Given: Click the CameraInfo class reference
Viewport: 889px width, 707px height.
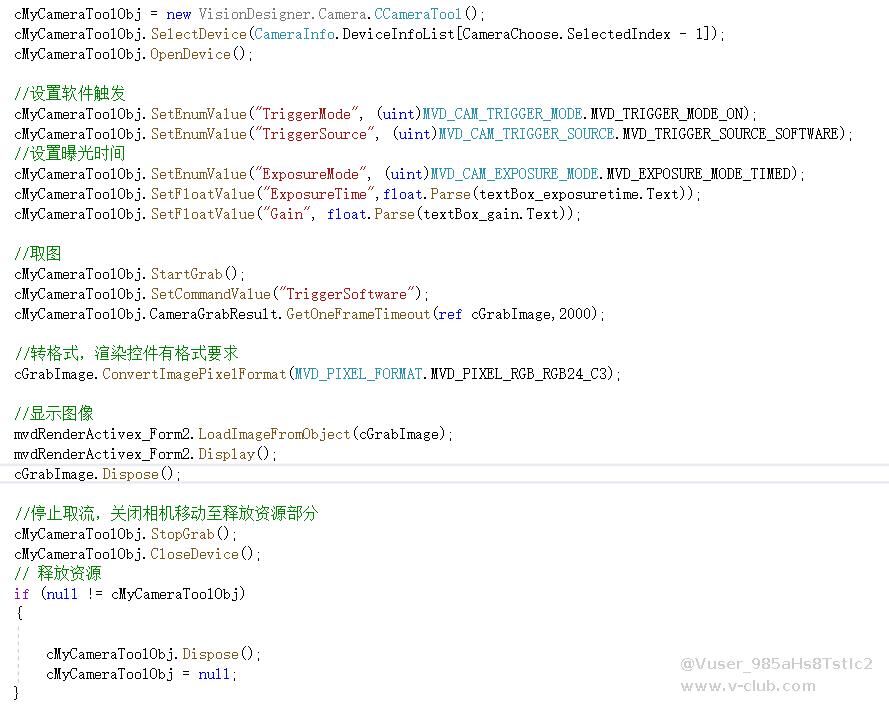Looking at the screenshot, I should [x=294, y=34].
